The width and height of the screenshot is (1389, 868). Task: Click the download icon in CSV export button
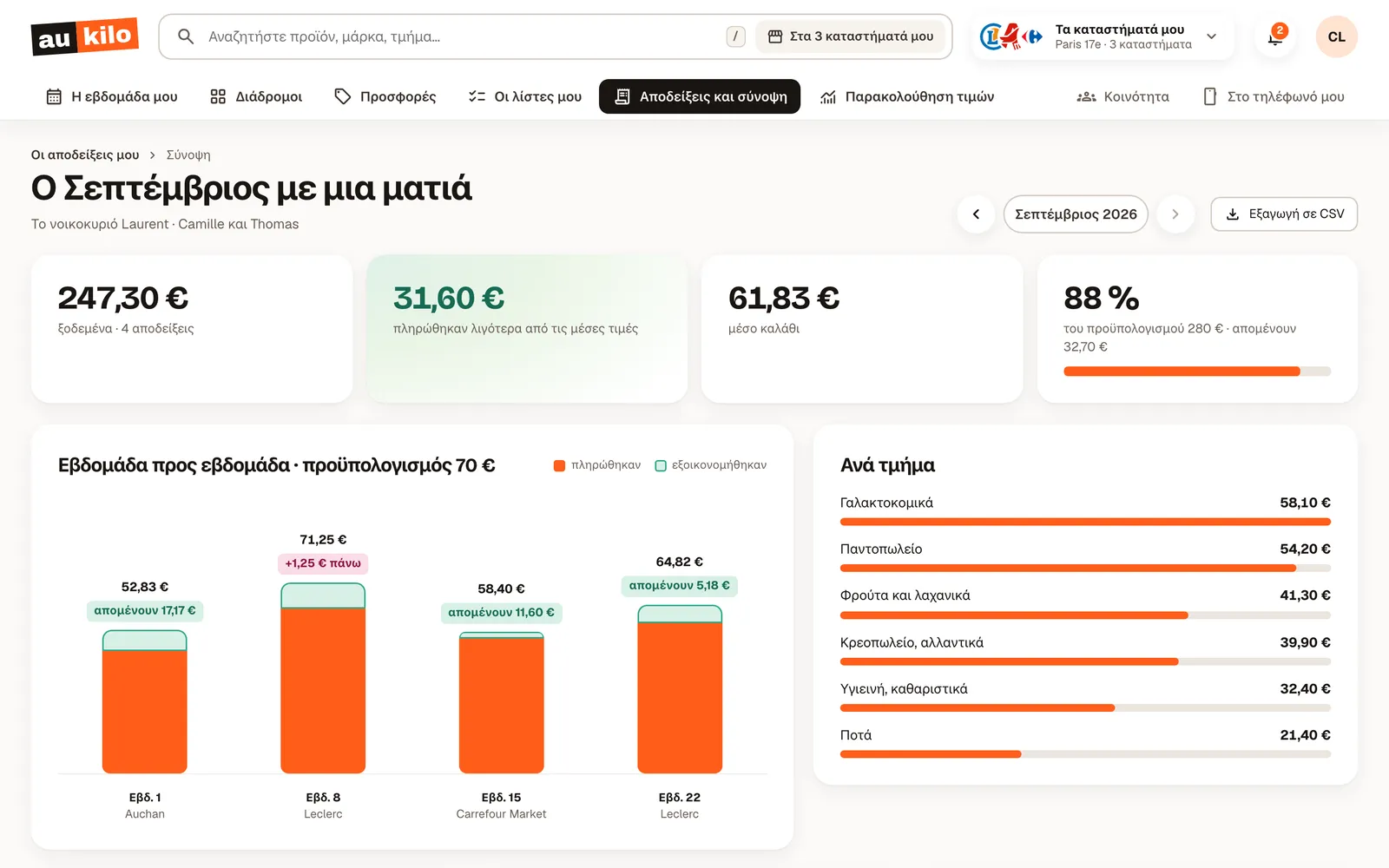tap(1232, 214)
